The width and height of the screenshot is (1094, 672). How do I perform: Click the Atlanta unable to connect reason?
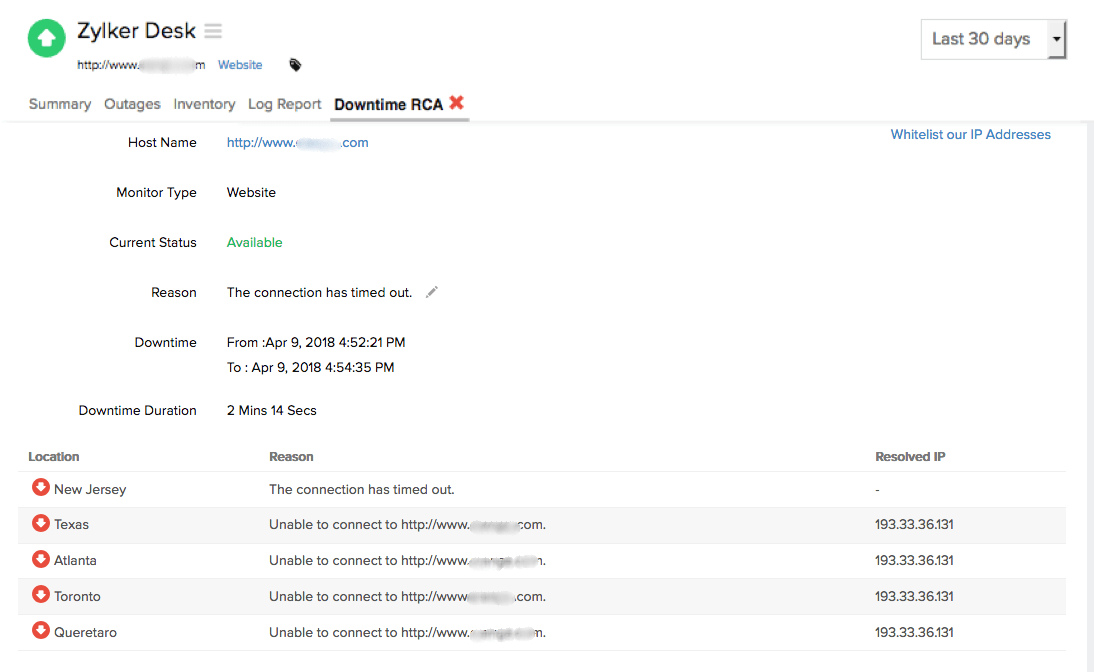tap(407, 560)
